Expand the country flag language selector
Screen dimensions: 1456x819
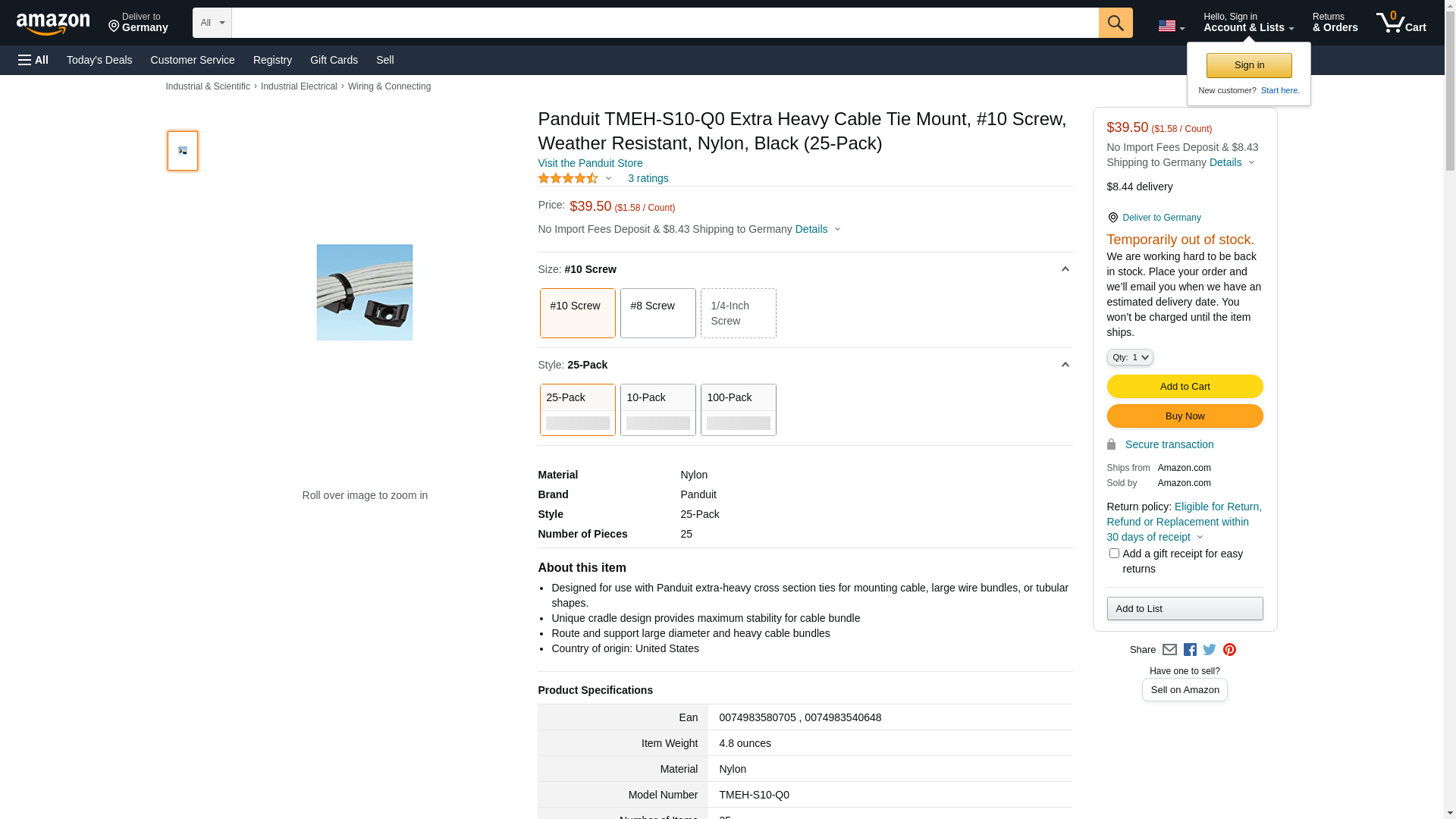[1171, 27]
